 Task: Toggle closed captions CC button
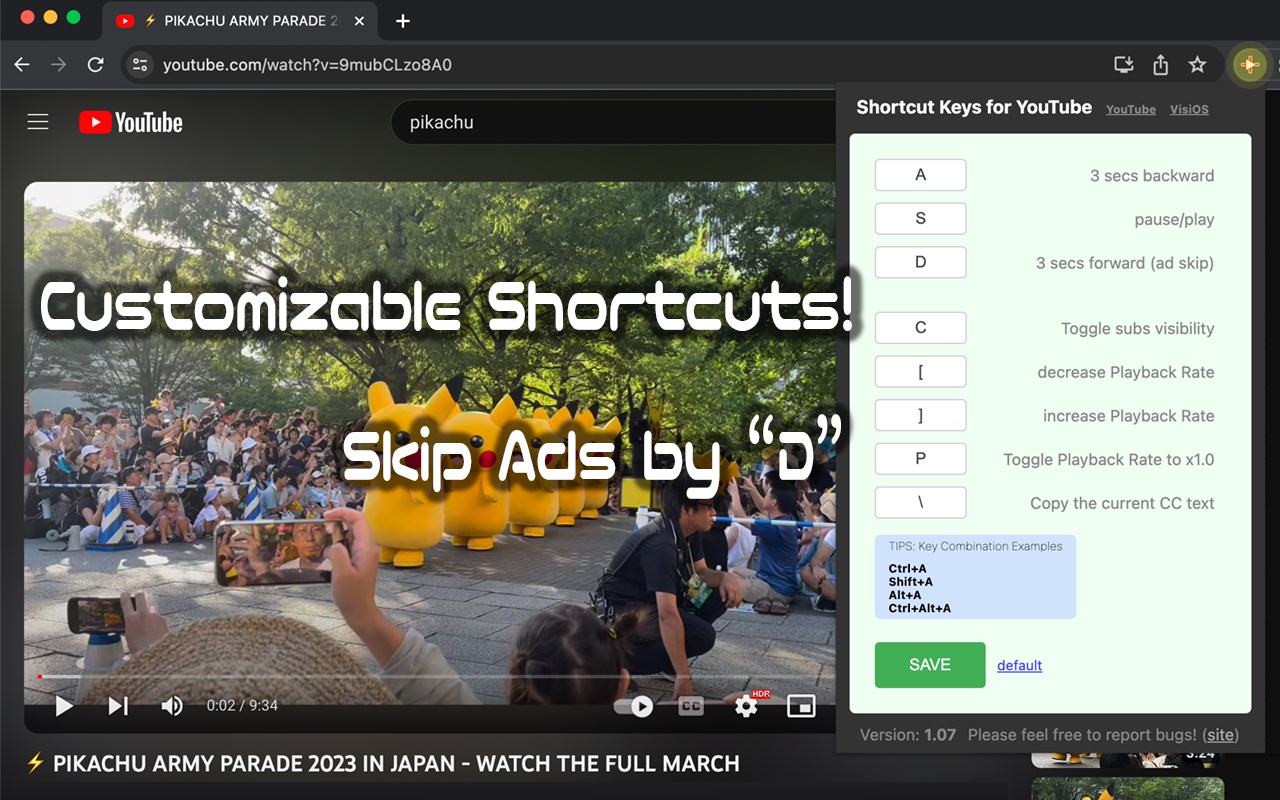click(x=691, y=706)
